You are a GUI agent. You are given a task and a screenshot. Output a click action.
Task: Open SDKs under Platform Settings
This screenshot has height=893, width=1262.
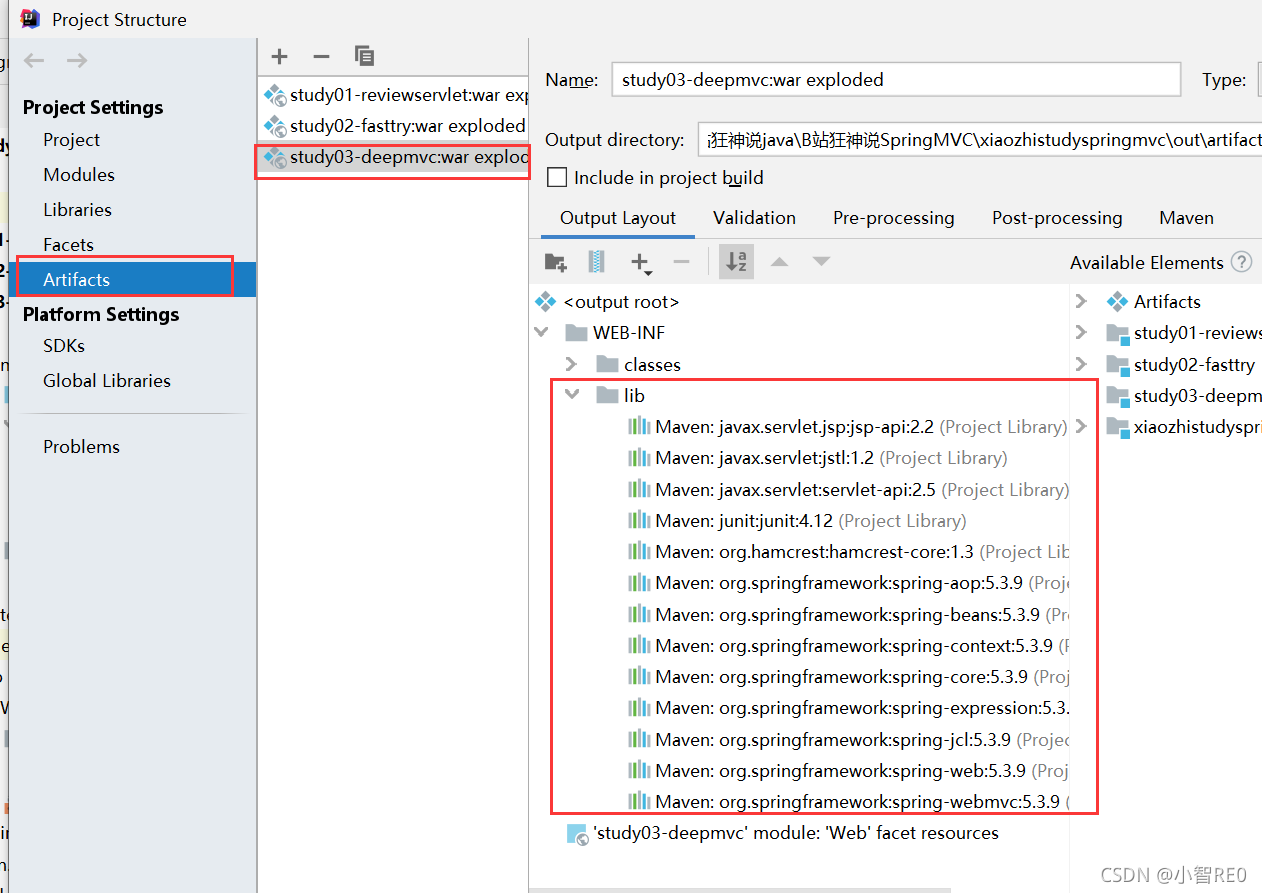point(64,346)
